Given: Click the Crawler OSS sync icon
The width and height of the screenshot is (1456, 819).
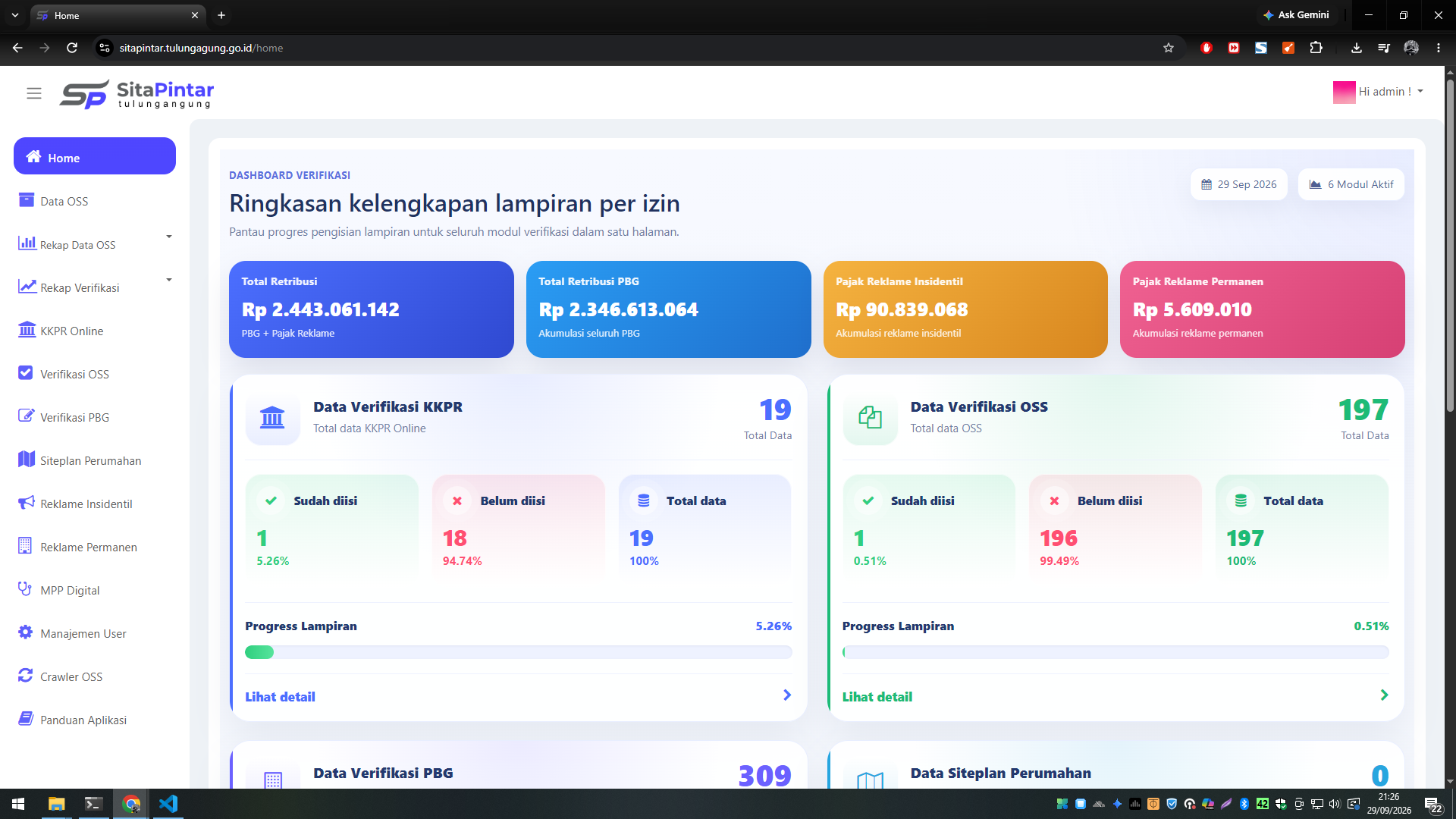Looking at the screenshot, I should (26, 676).
